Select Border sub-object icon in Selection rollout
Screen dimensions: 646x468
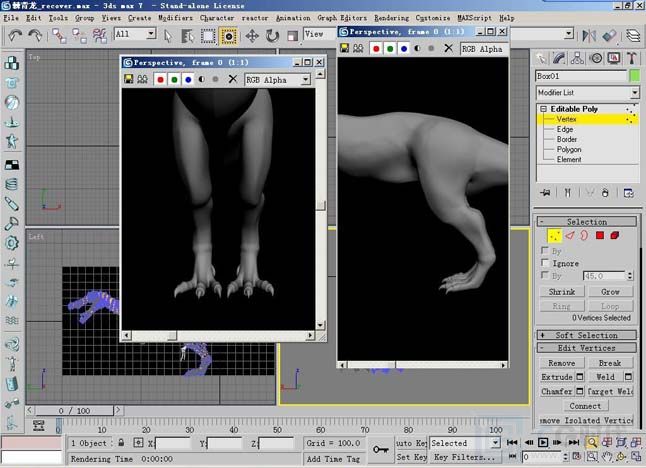[x=584, y=236]
